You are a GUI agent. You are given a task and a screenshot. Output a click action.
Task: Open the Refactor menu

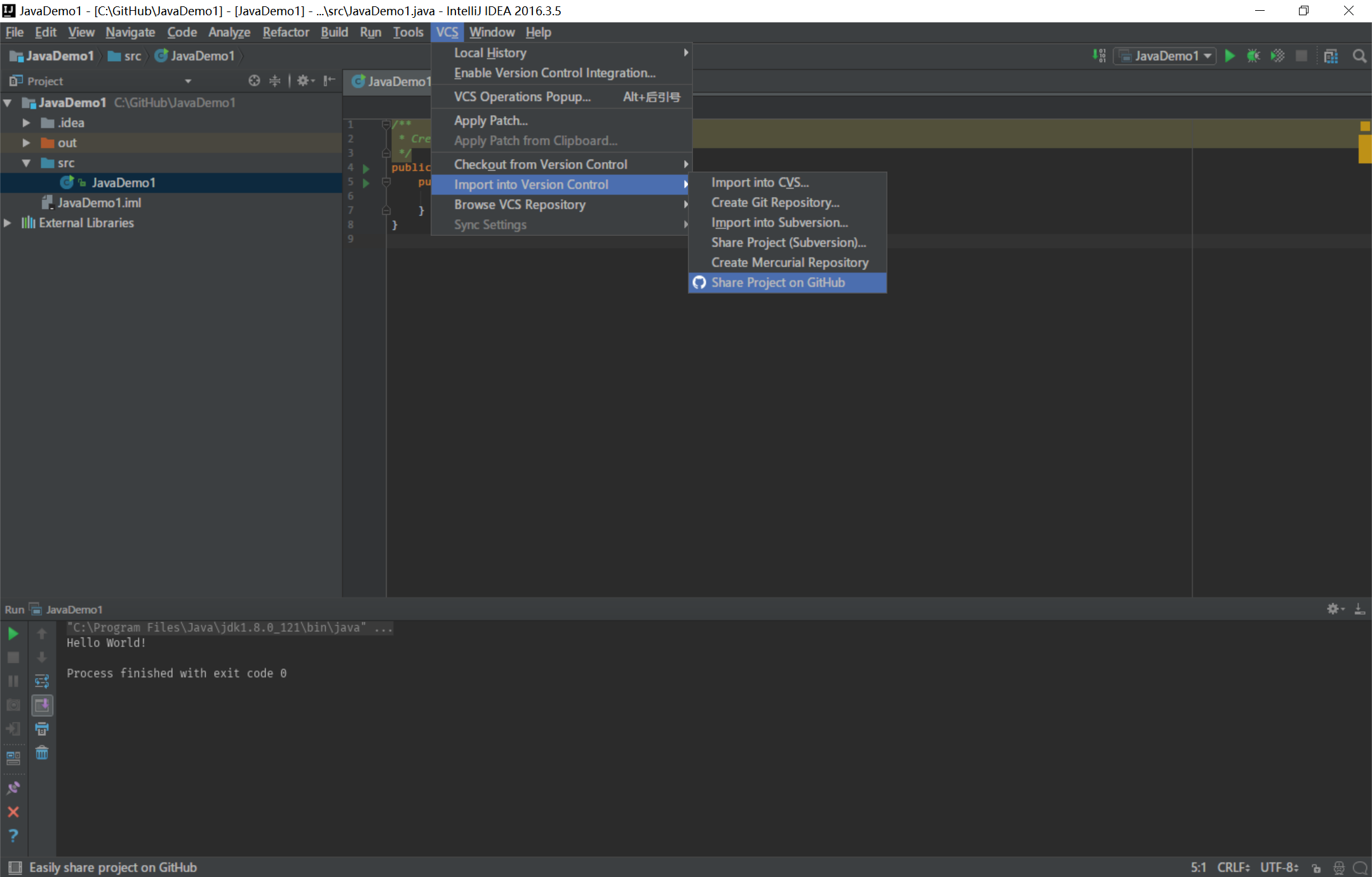[x=286, y=32]
